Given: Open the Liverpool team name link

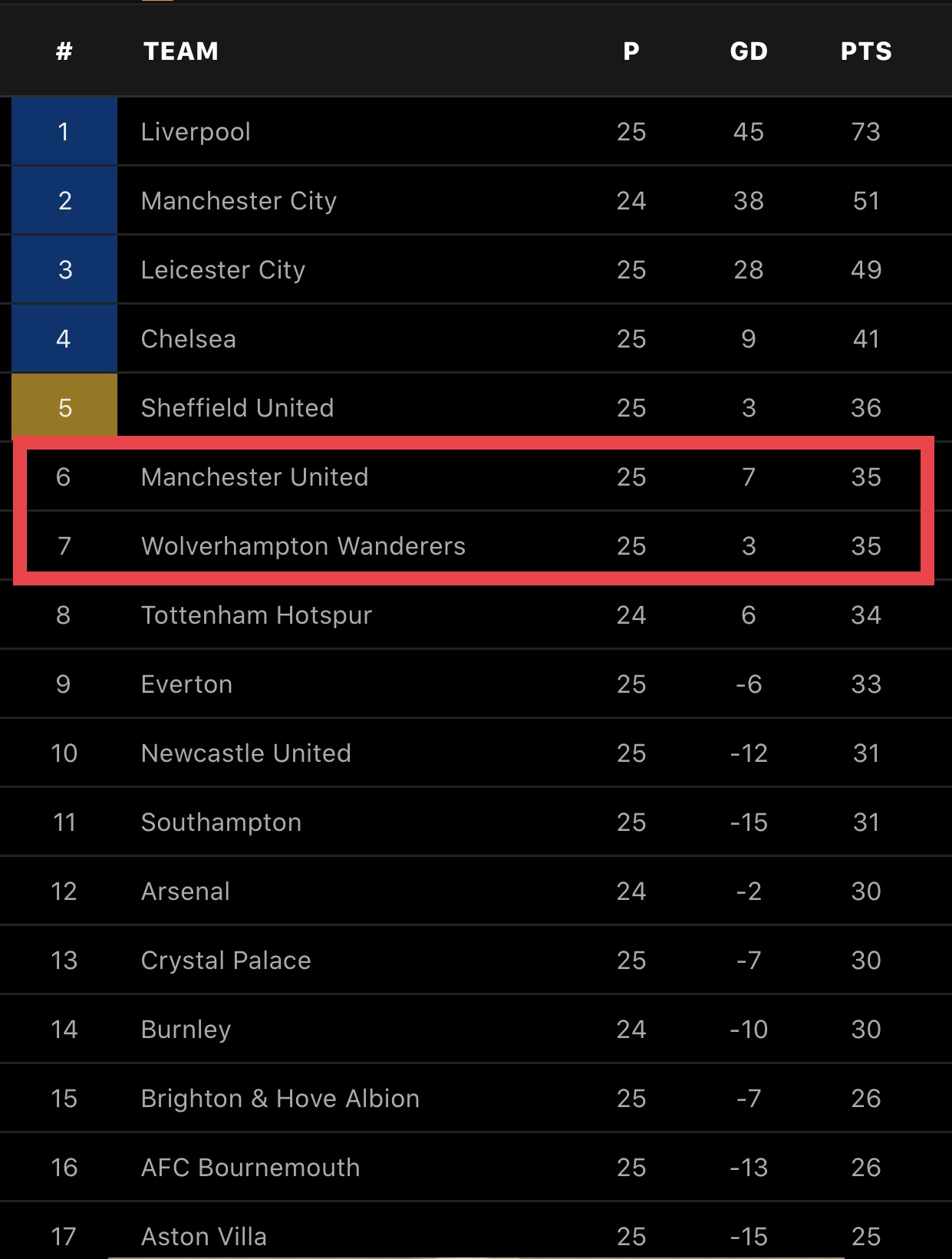Looking at the screenshot, I should [x=196, y=132].
